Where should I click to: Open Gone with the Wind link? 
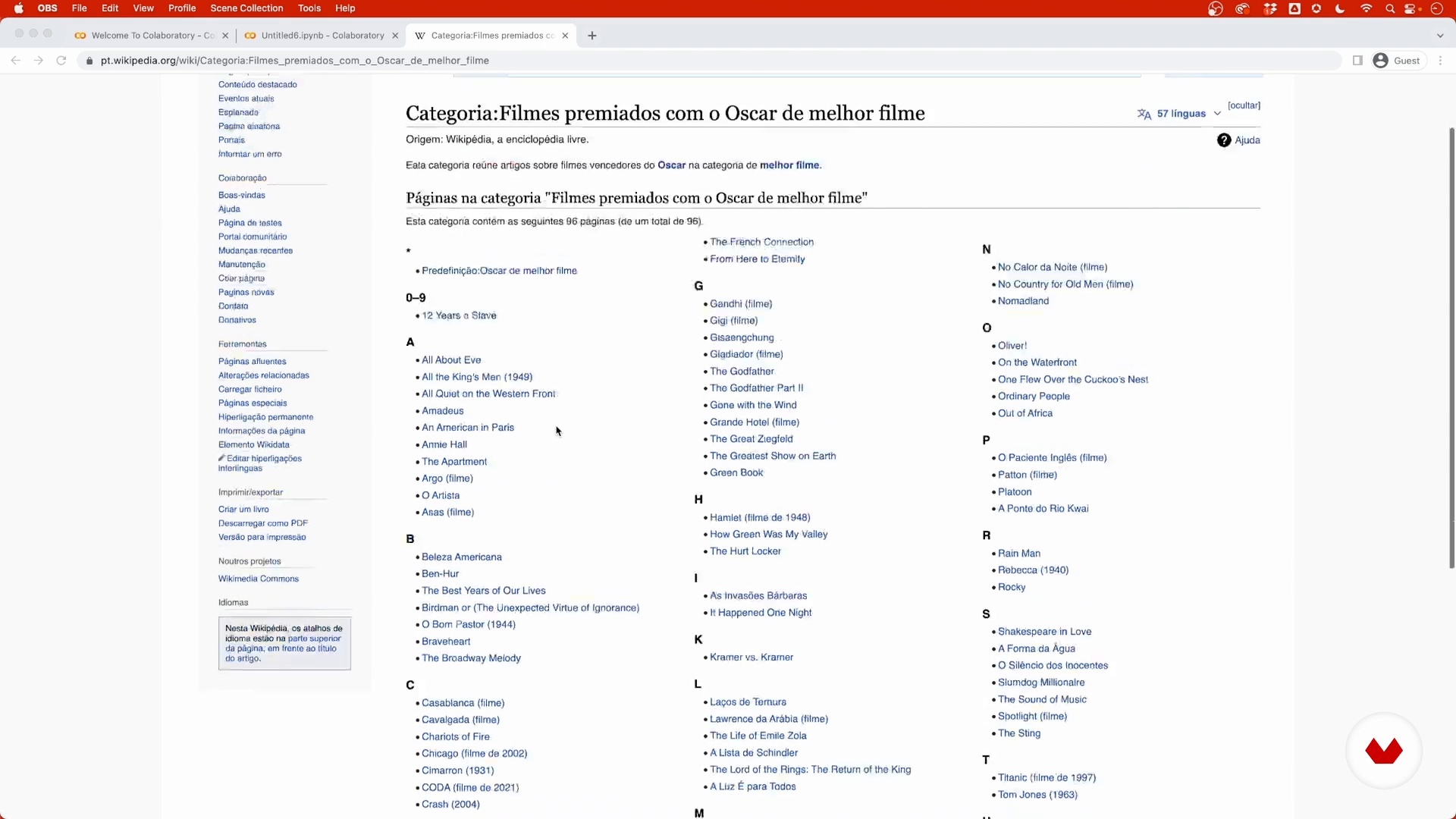coord(753,406)
